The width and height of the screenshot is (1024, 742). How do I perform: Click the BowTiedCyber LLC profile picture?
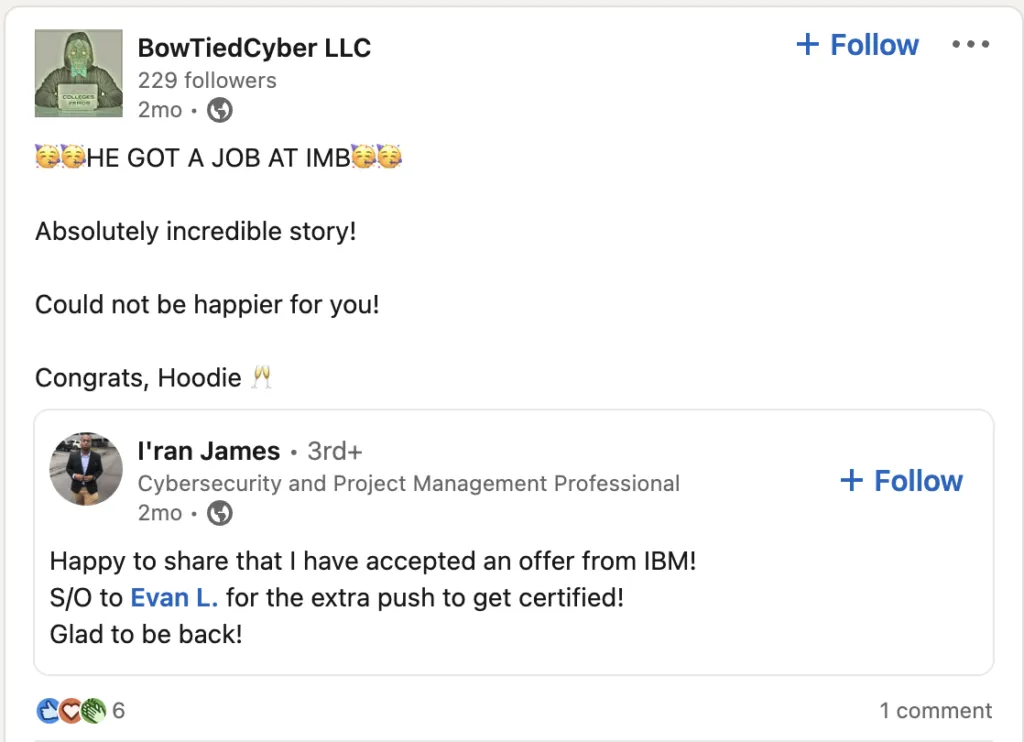click(x=78, y=73)
